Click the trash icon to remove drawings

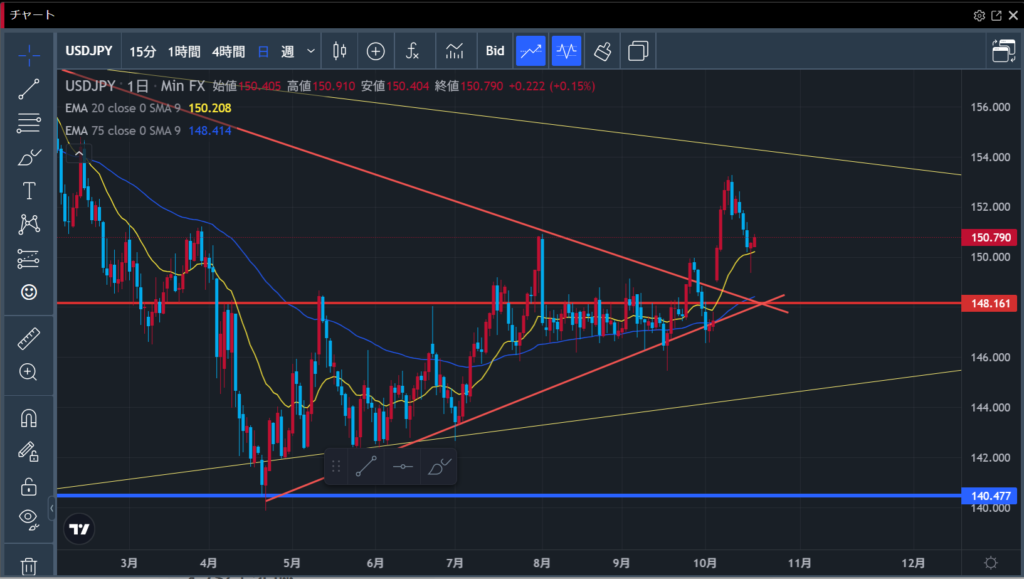[29, 566]
